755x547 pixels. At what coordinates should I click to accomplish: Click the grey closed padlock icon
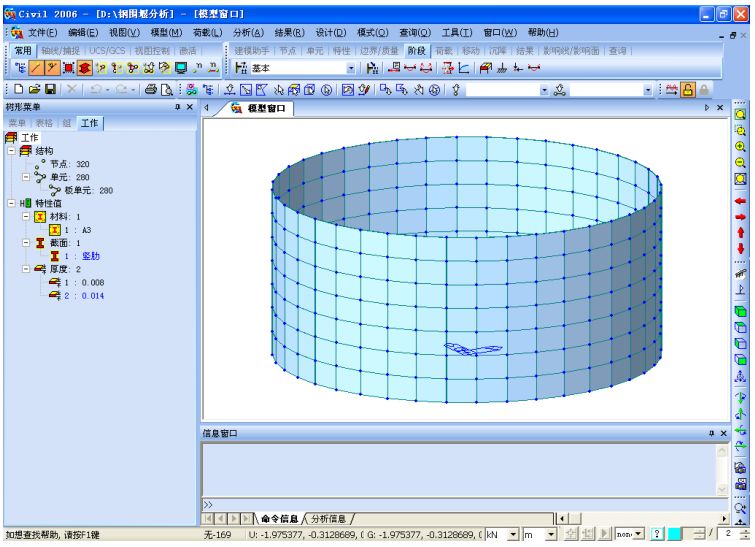[704, 90]
